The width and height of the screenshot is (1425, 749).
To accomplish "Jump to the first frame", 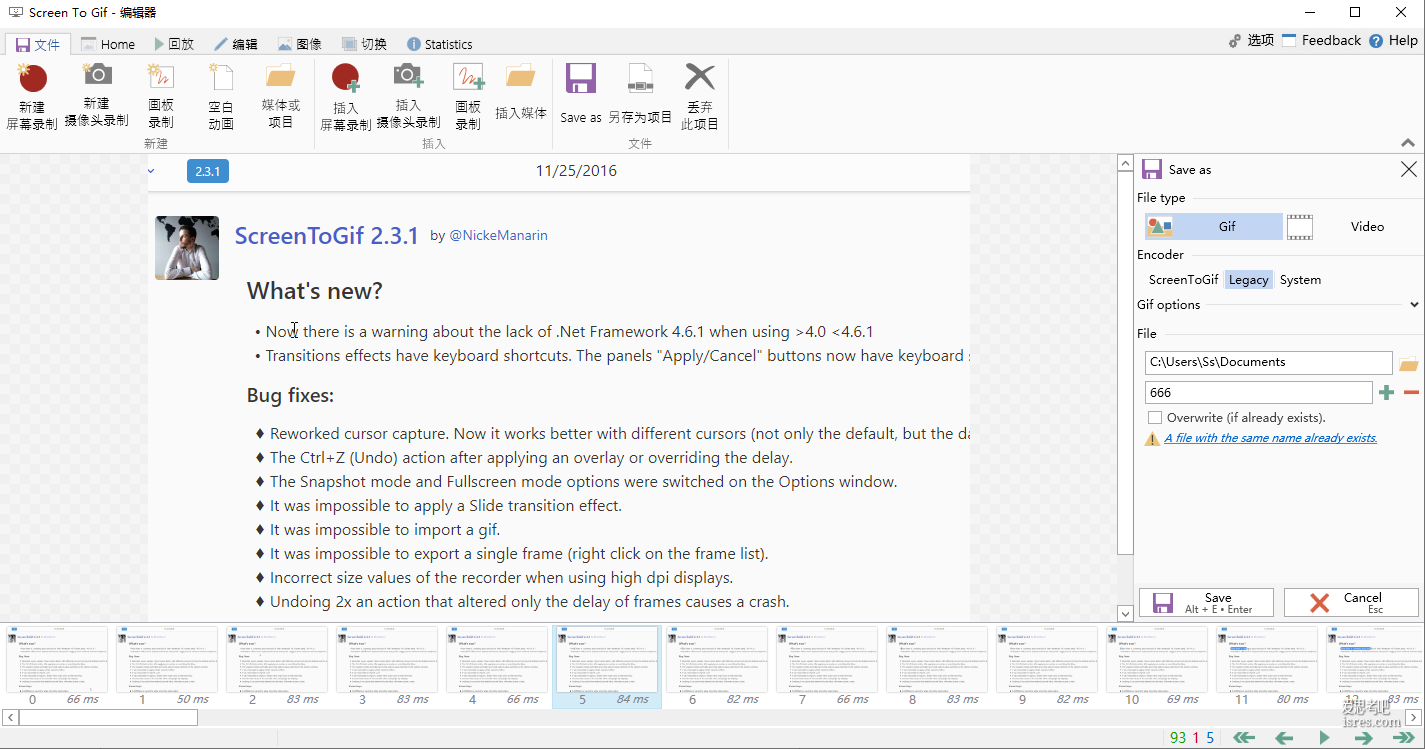I will [1244, 738].
